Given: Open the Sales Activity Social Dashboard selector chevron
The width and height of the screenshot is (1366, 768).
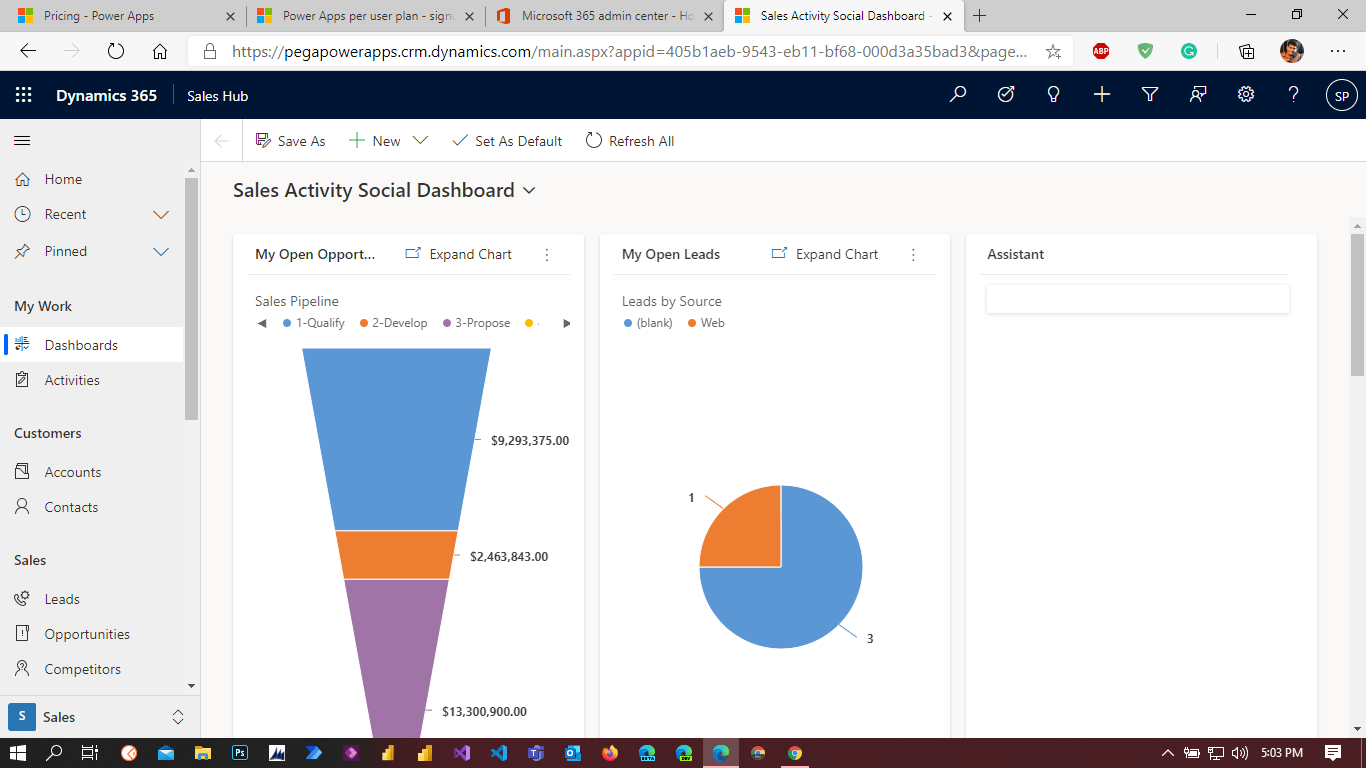Looking at the screenshot, I should (530, 190).
